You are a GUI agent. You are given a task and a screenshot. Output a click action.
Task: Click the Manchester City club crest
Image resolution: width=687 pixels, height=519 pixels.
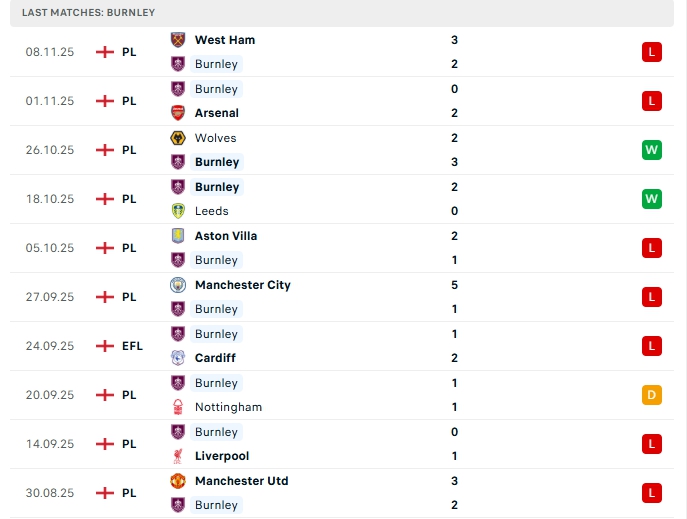[x=178, y=285]
